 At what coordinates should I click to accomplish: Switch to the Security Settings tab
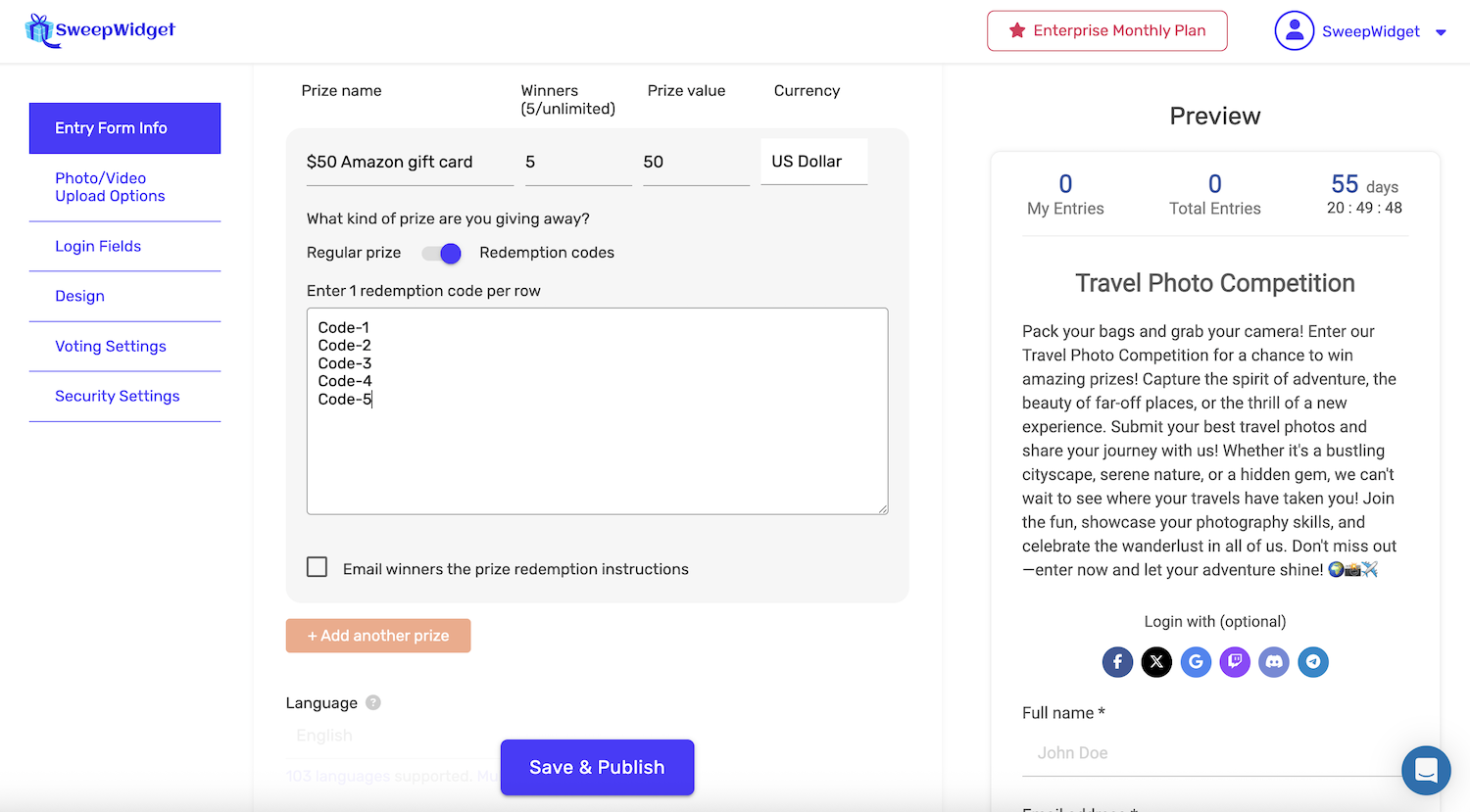coord(118,396)
